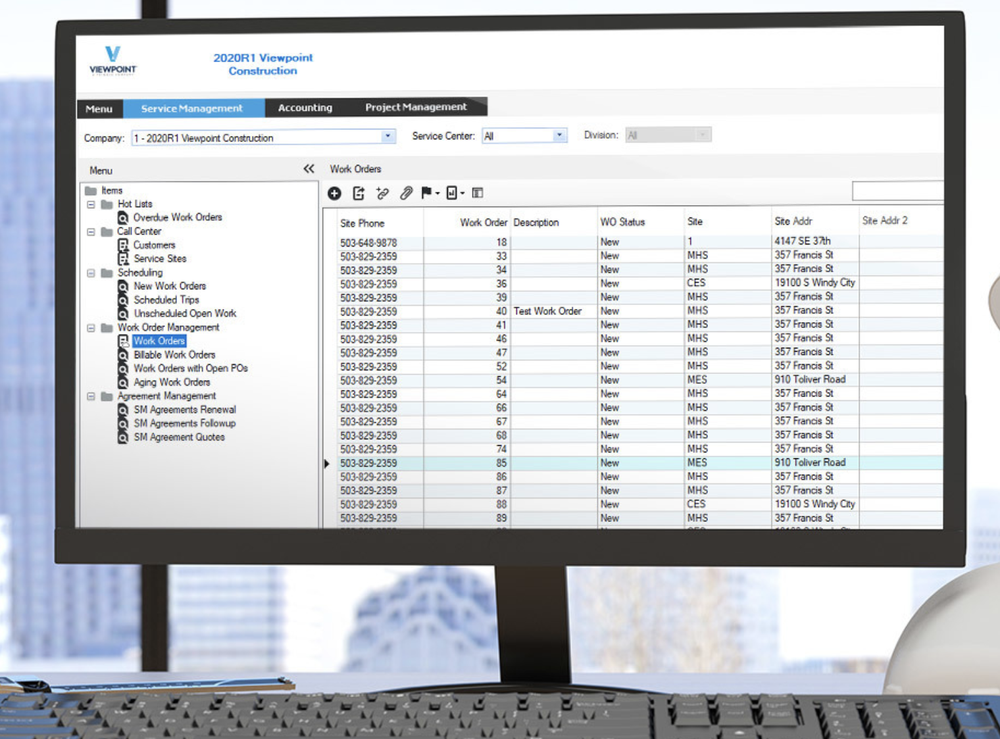Open the Company dropdown
Viewport: 1000px width, 739px height.
click(388, 136)
